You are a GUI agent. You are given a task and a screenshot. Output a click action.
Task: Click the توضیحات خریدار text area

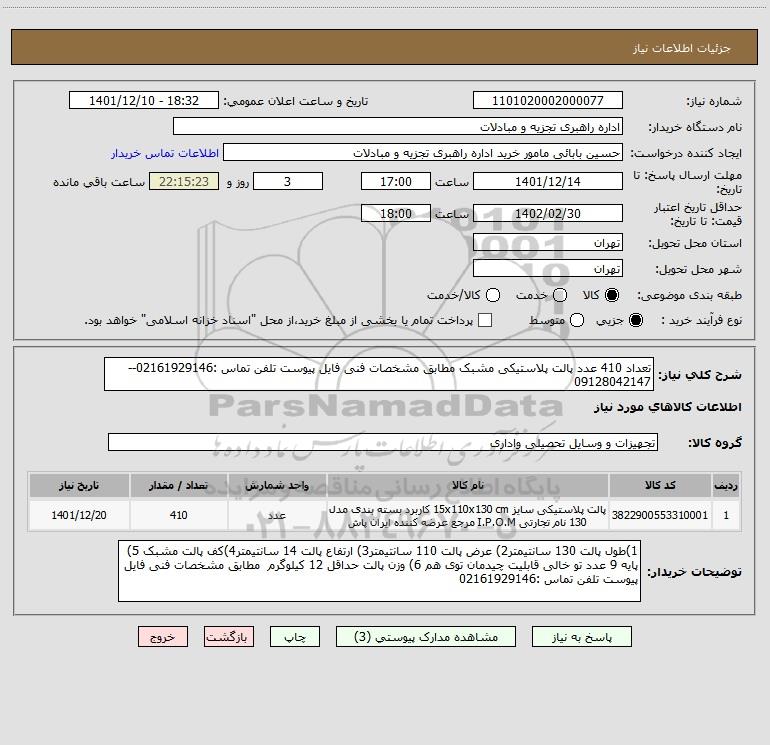pos(379,571)
